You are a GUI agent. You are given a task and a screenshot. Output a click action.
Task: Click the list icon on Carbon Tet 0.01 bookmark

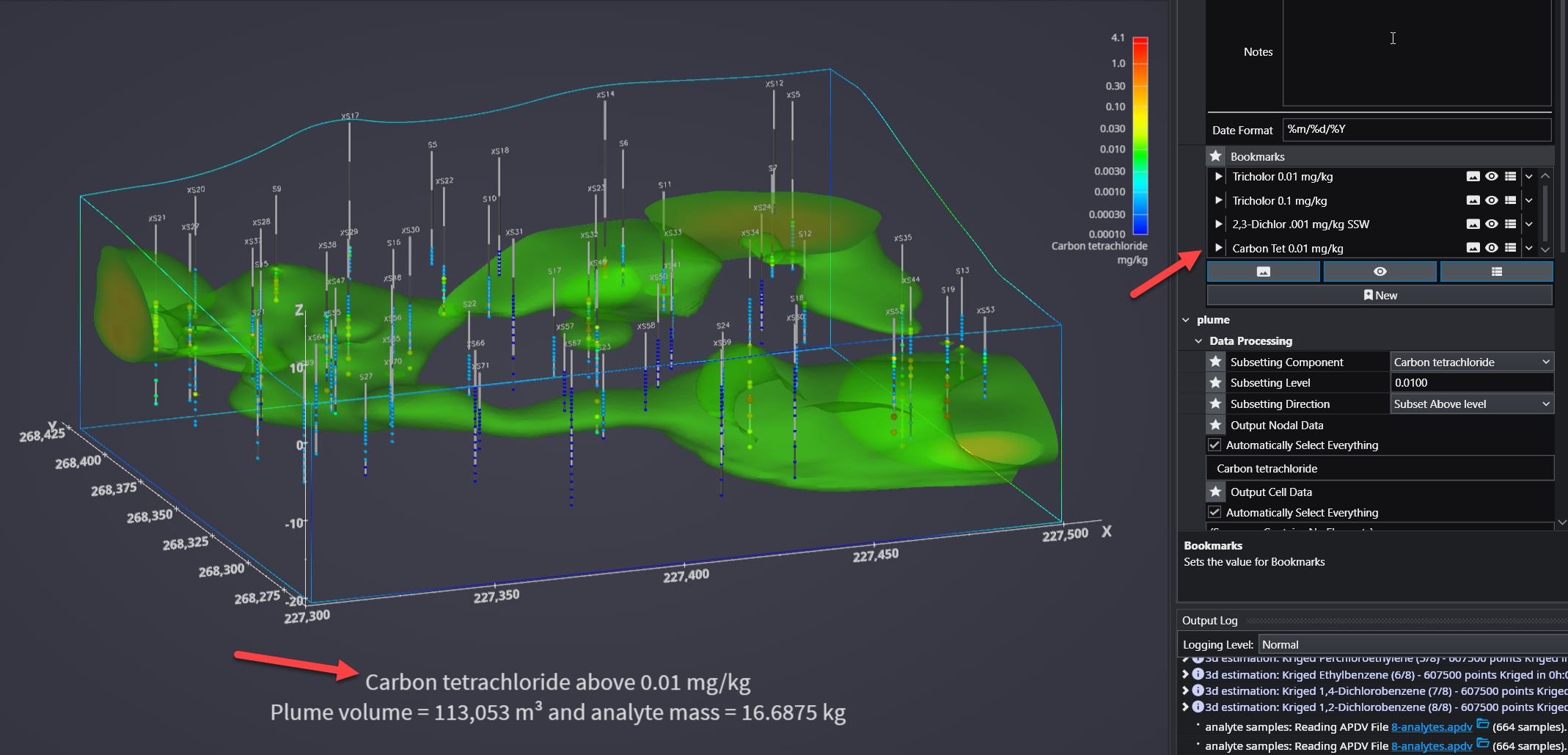1510,248
